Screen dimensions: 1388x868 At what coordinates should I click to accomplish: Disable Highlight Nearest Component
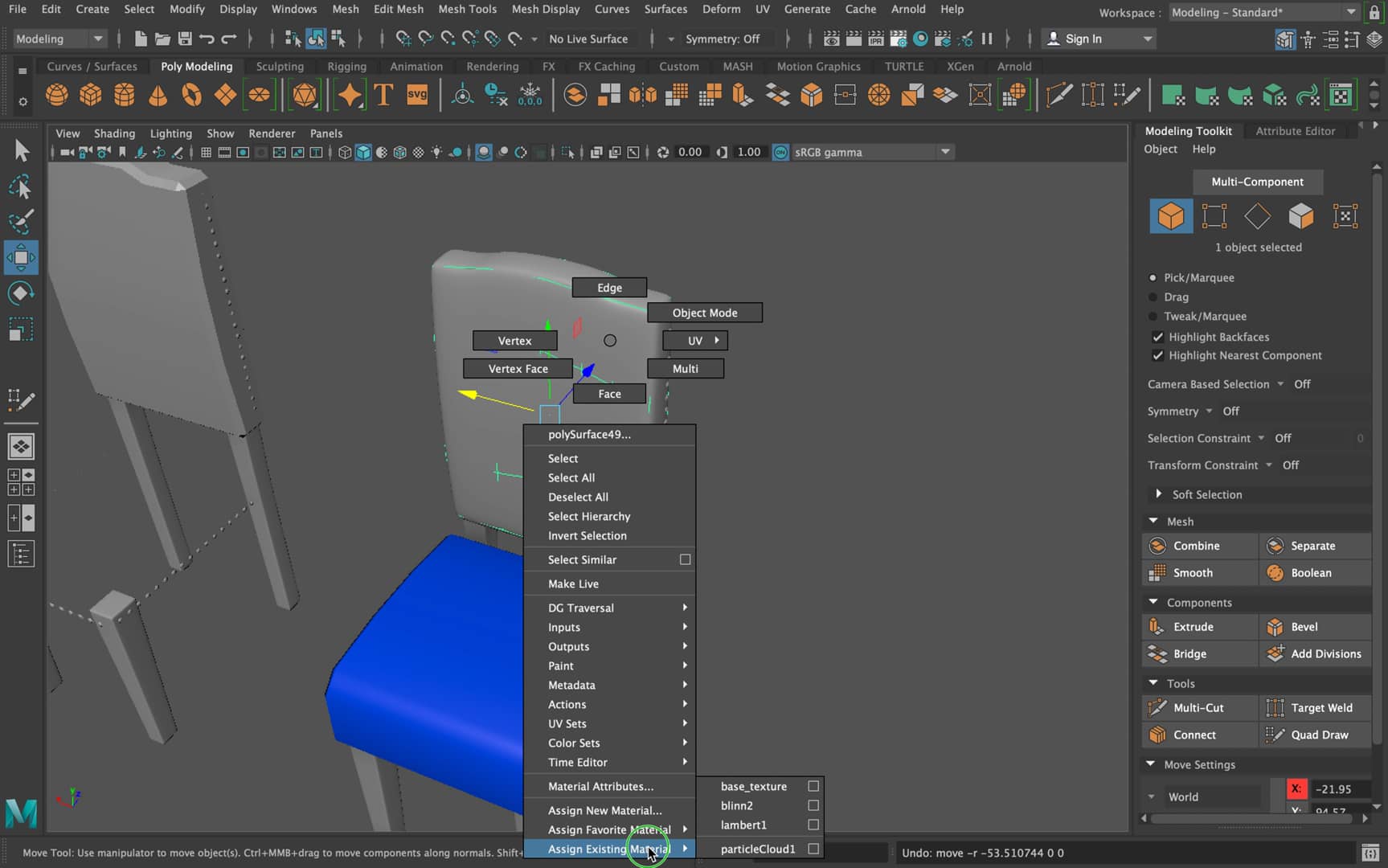1158,355
